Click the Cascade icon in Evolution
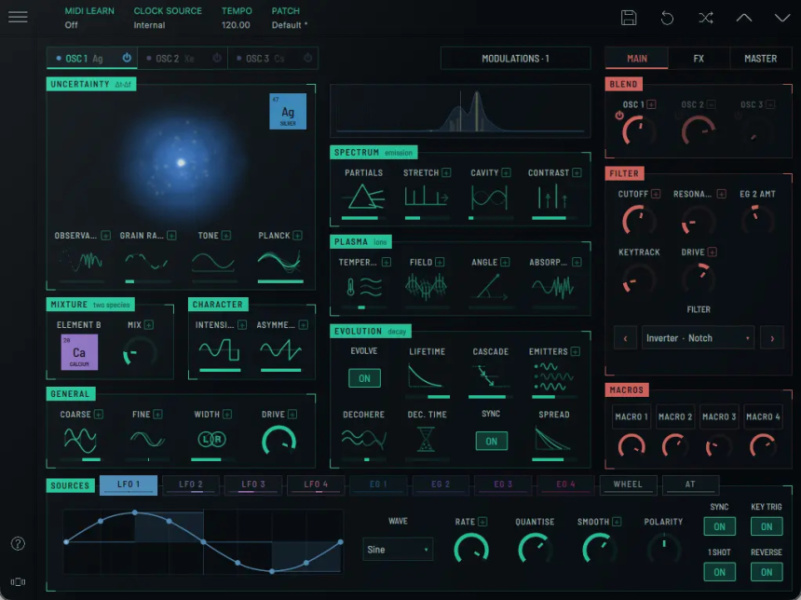801x600 pixels. [x=488, y=376]
